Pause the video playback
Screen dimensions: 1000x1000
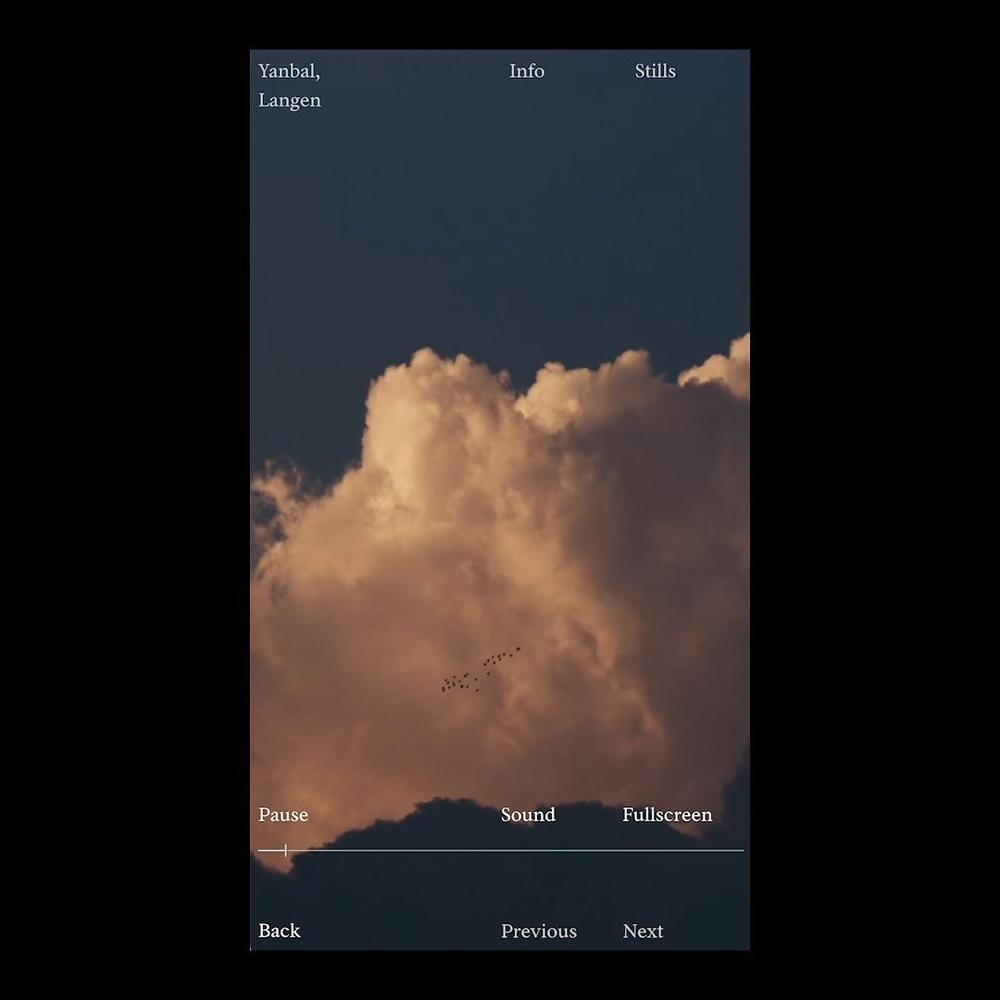tap(283, 814)
